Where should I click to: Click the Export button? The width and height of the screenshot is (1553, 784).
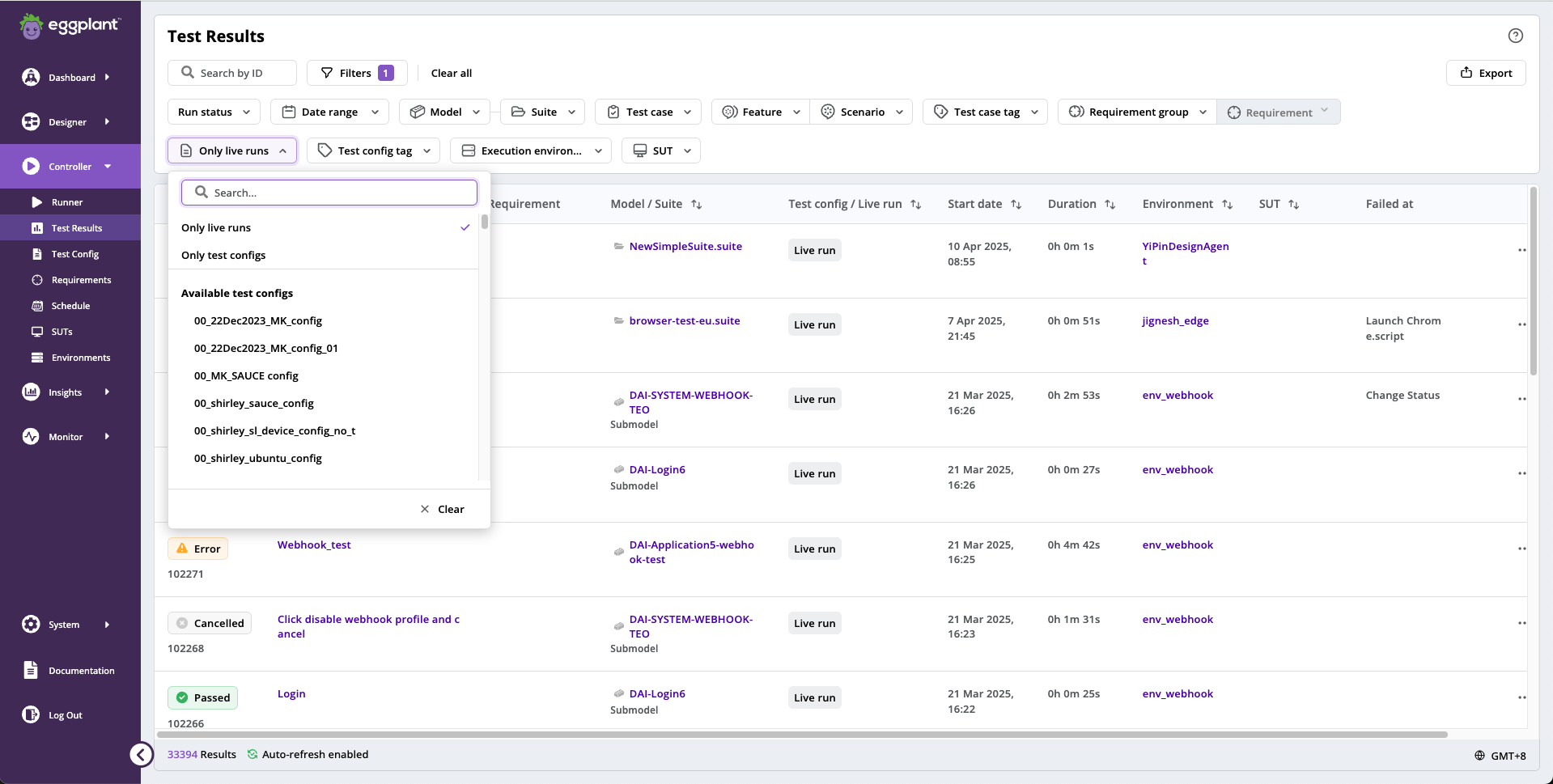click(x=1486, y=73)
